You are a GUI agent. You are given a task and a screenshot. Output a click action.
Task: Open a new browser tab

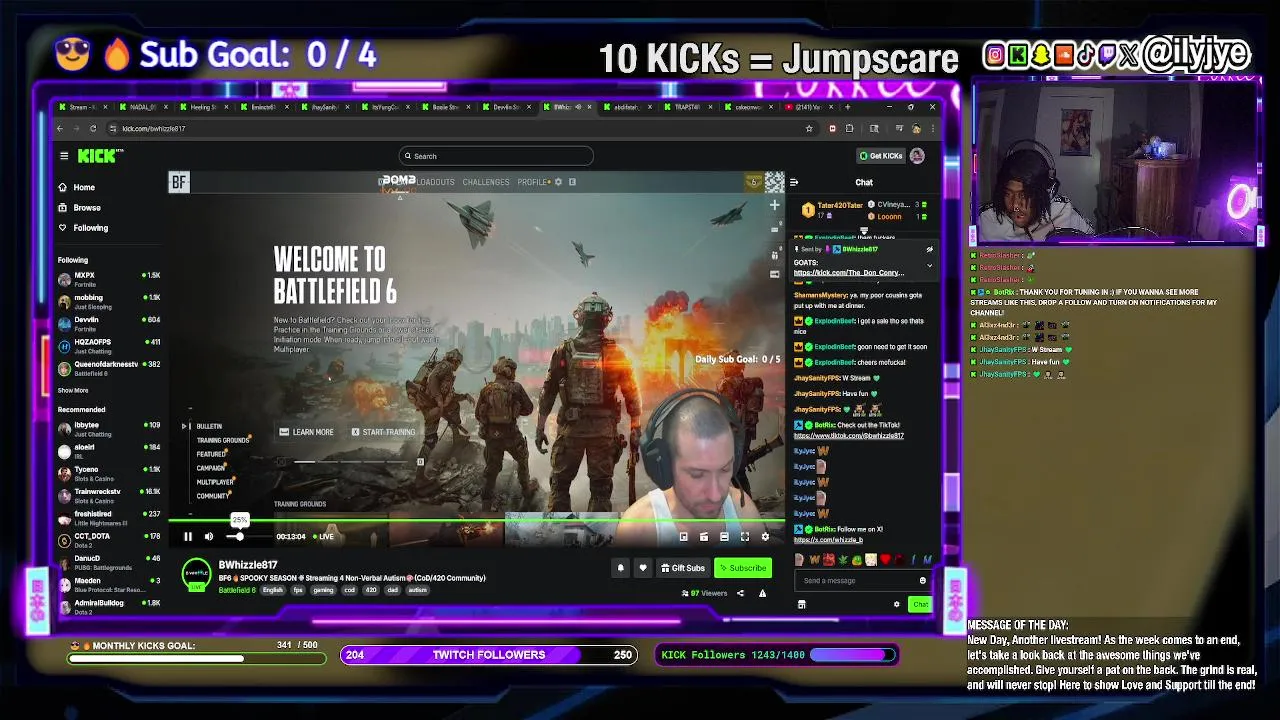(x=848, y=107)
